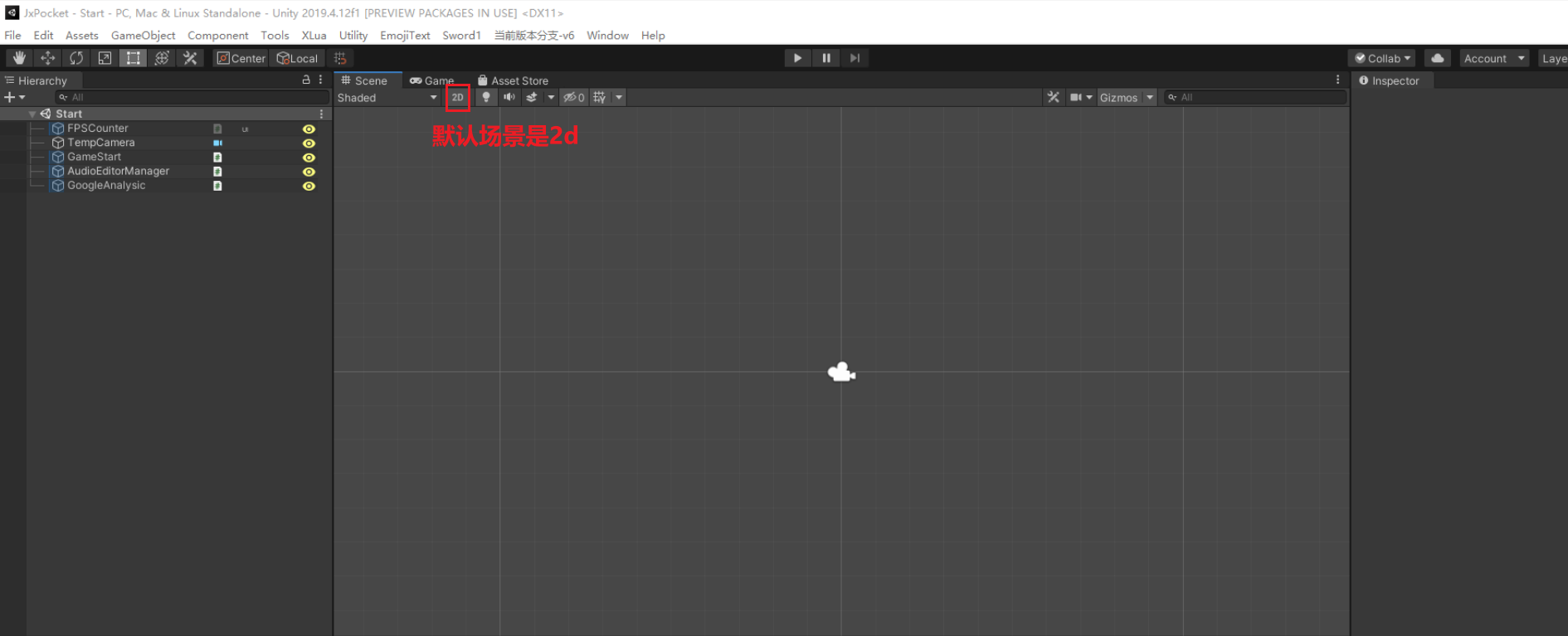
Task: Hide the FPSCounter object with eye icon
Action: (x=309, y=129)
